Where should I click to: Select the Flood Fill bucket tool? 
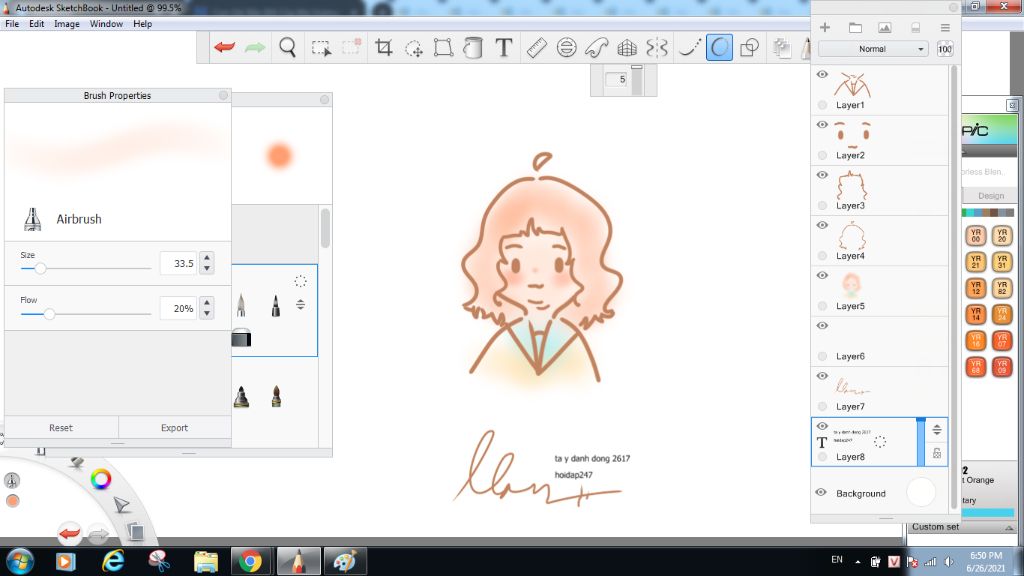click(473, 47)
